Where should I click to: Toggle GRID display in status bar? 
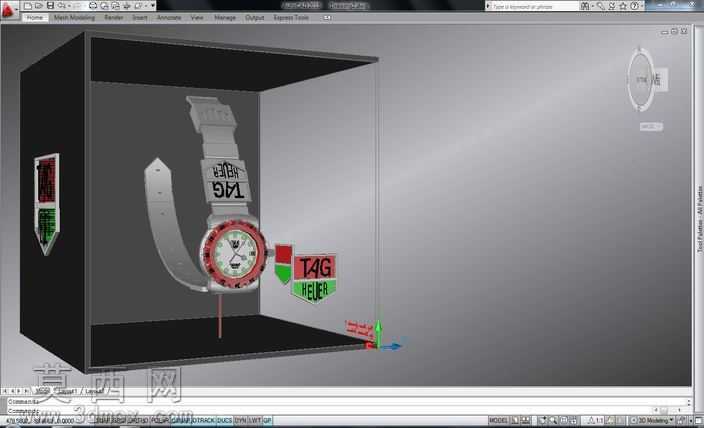coord(119,421)
